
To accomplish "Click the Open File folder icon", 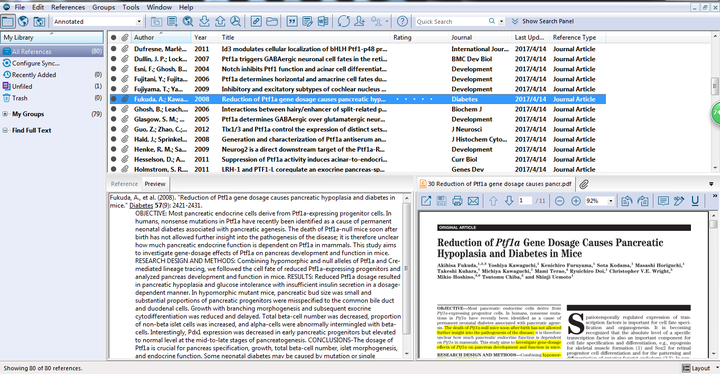I will [272, 21].
